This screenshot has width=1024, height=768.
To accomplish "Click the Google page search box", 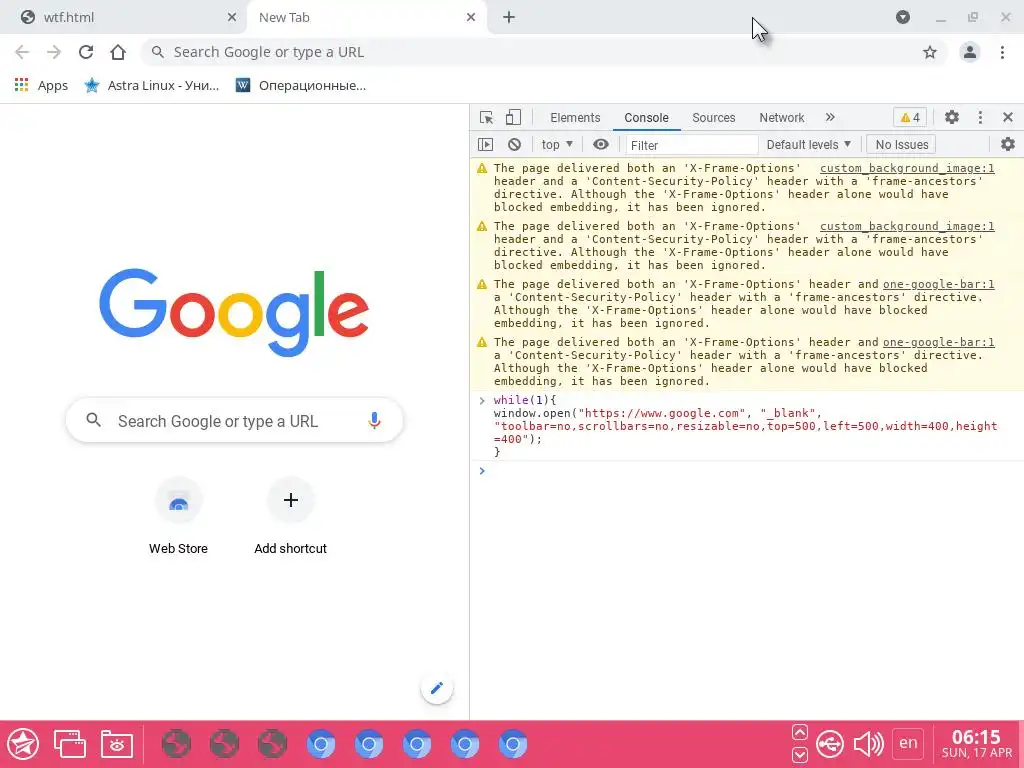I will pyautogui.click(x=234, y=421).
